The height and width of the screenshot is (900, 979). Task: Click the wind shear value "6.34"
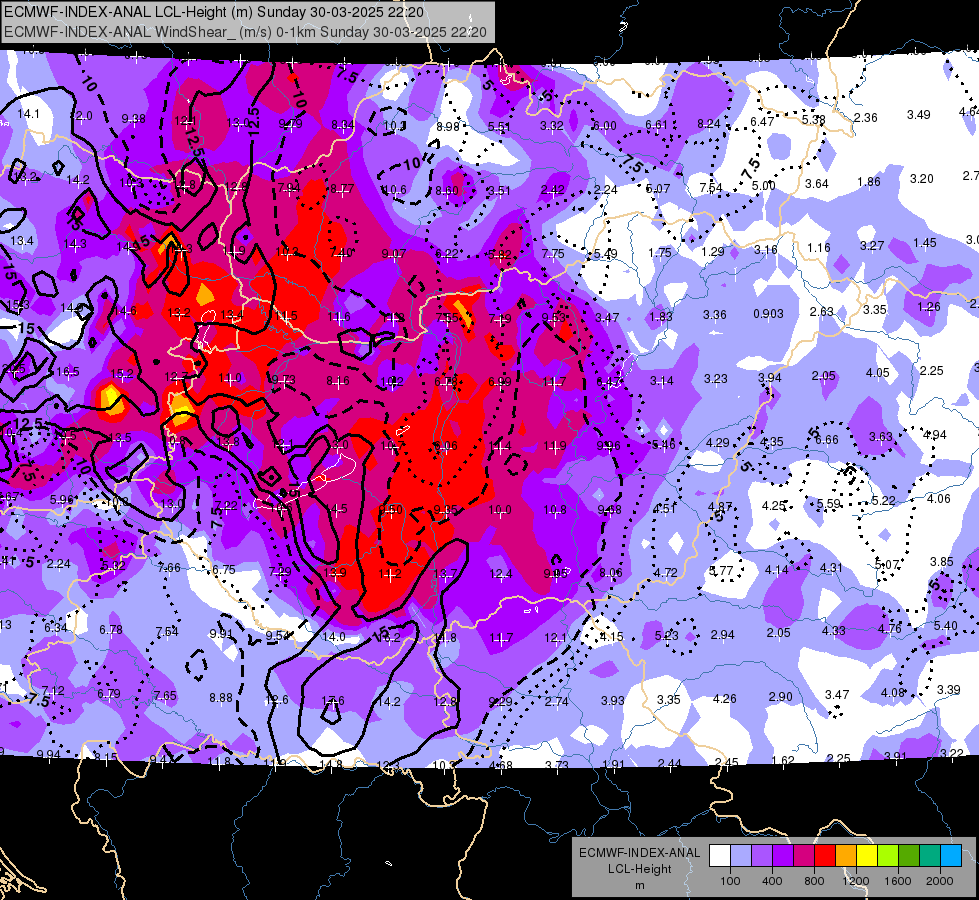tap(56, 627)
